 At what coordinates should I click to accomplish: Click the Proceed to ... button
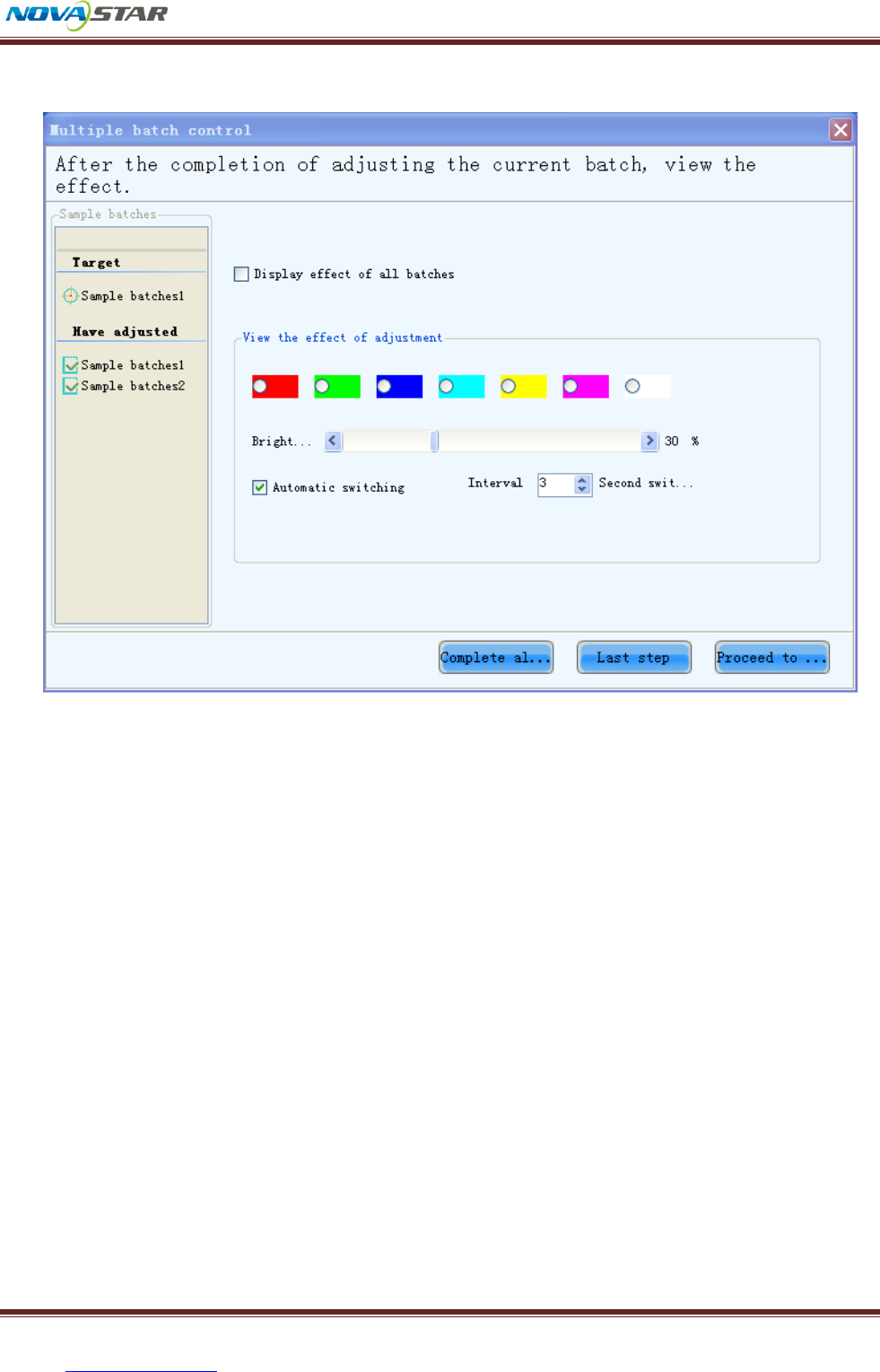click(x=771, y=658)
